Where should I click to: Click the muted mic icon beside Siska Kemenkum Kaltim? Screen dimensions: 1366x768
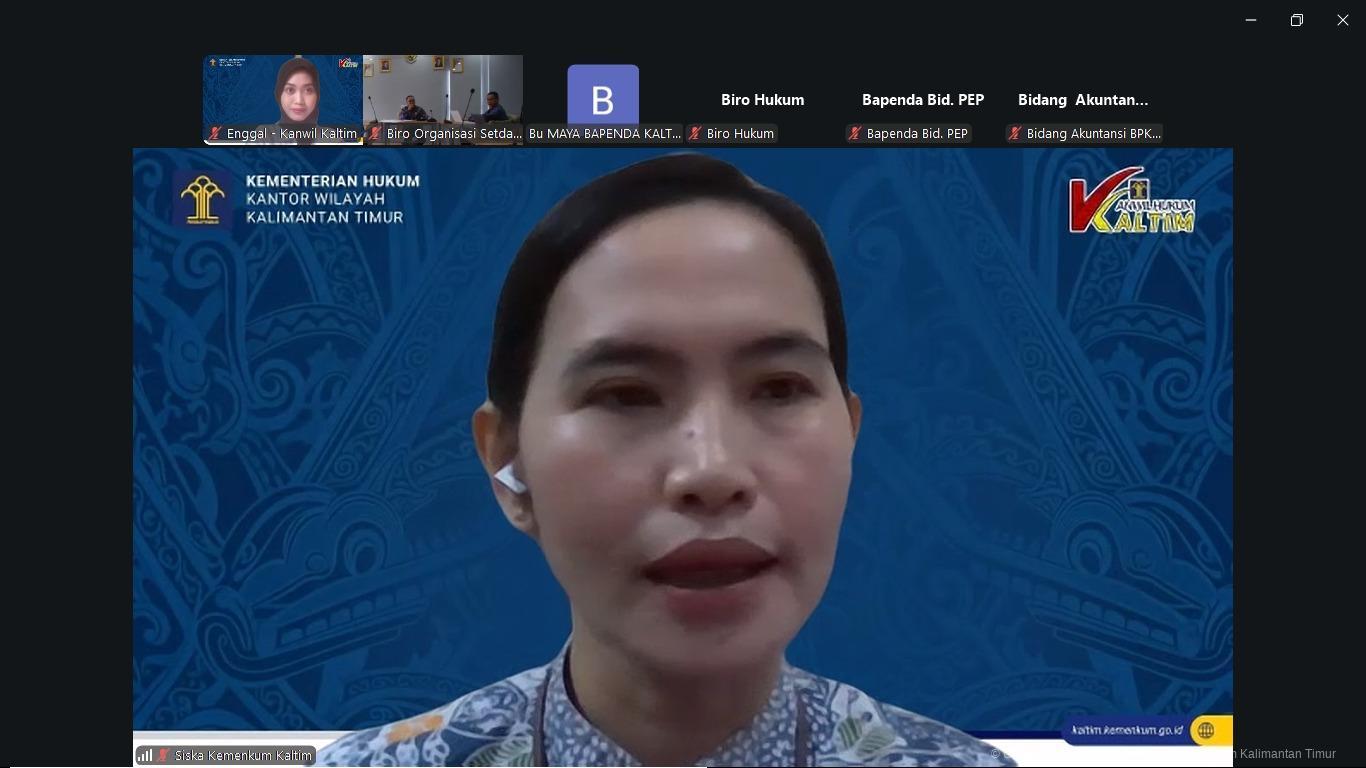tap(163, 756)
